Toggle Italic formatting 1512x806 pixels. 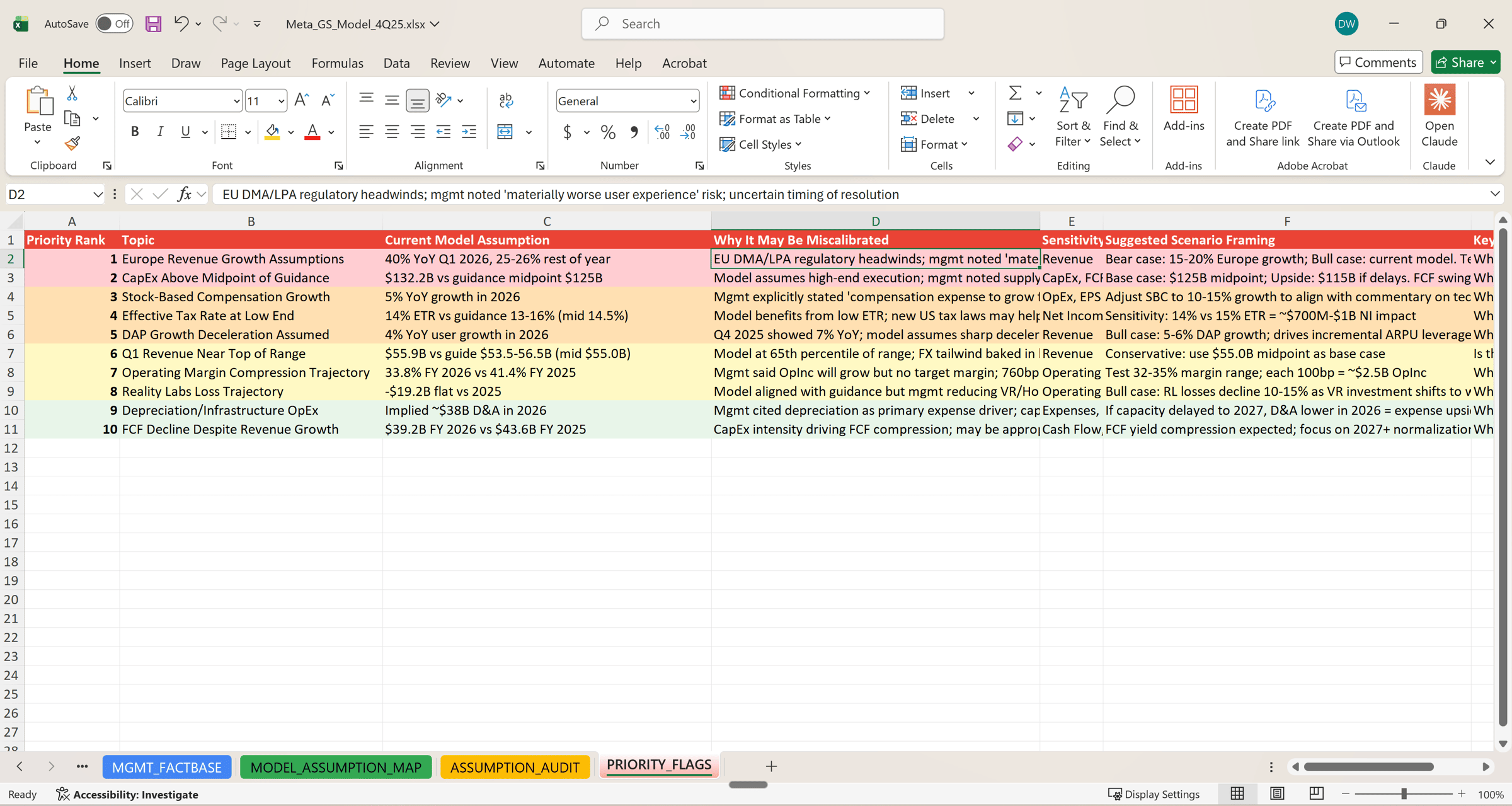[160, 132]
